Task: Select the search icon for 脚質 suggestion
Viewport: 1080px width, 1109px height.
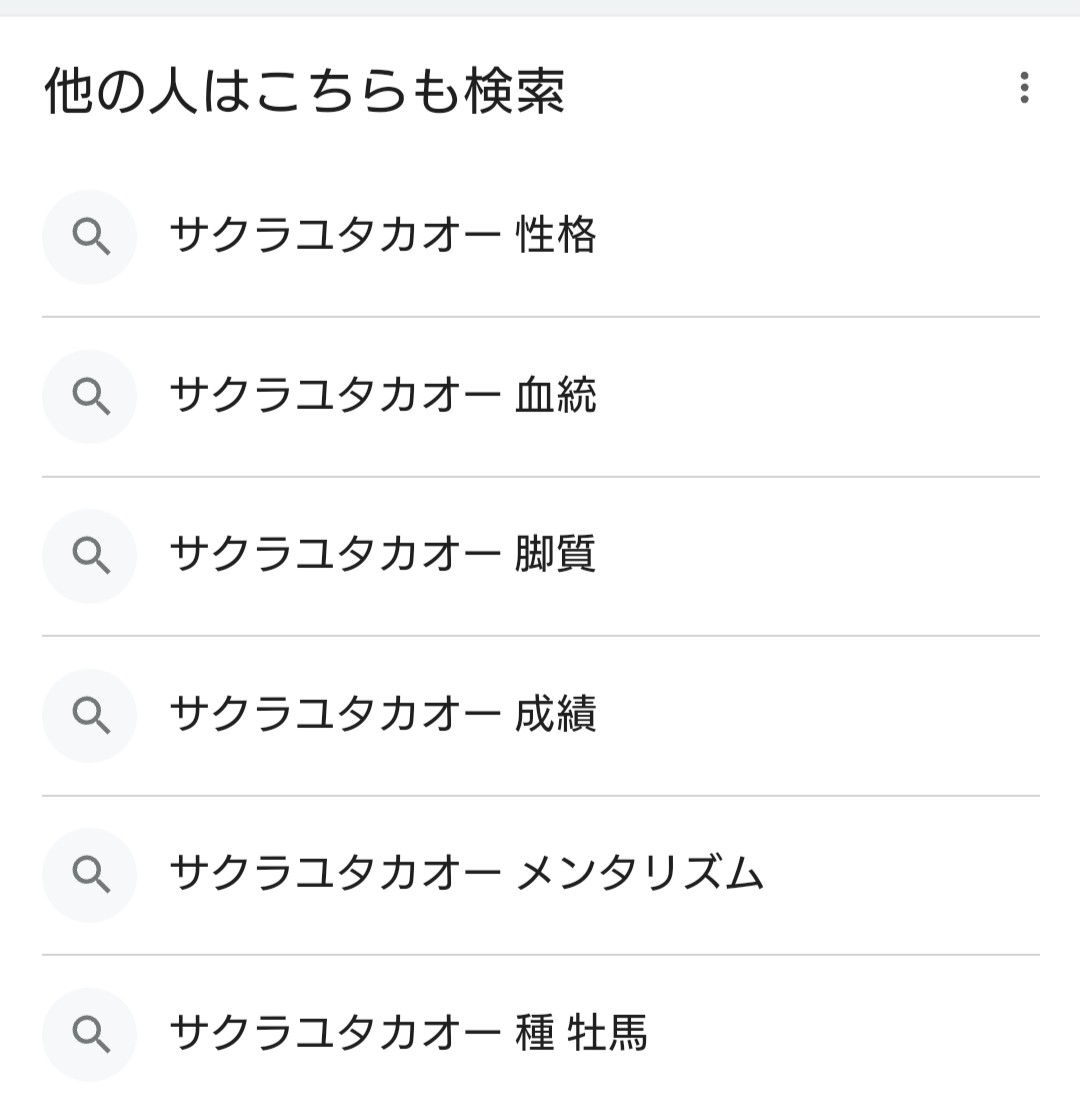Action: pyautogui.click(x=90, y=556)
